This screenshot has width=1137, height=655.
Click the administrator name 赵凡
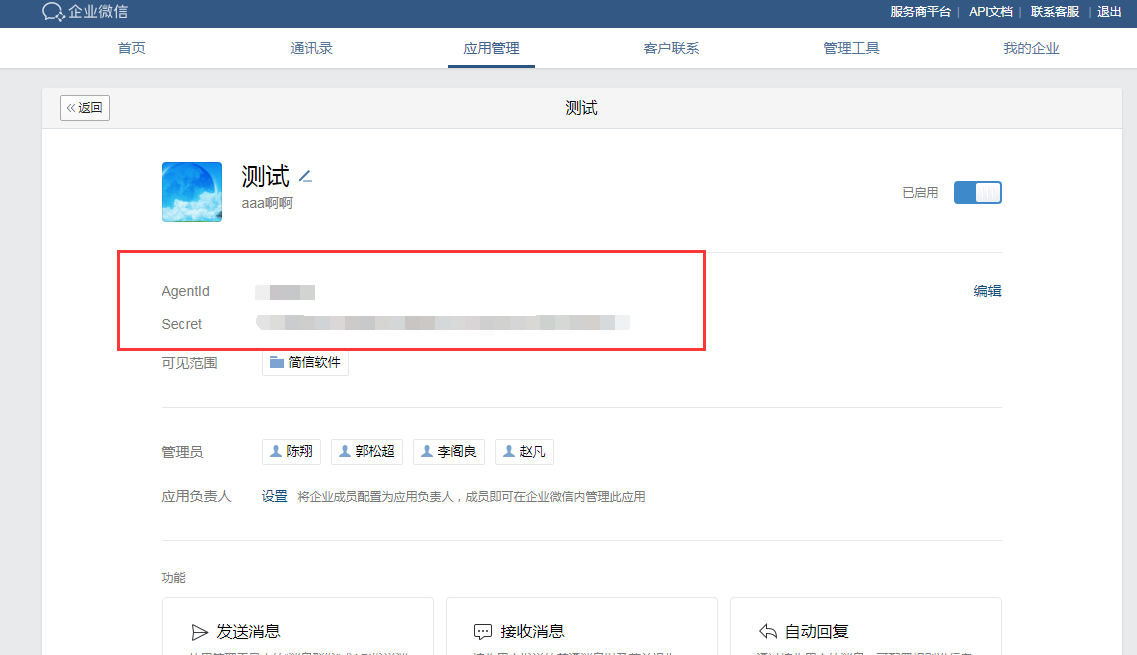[532, 451]
